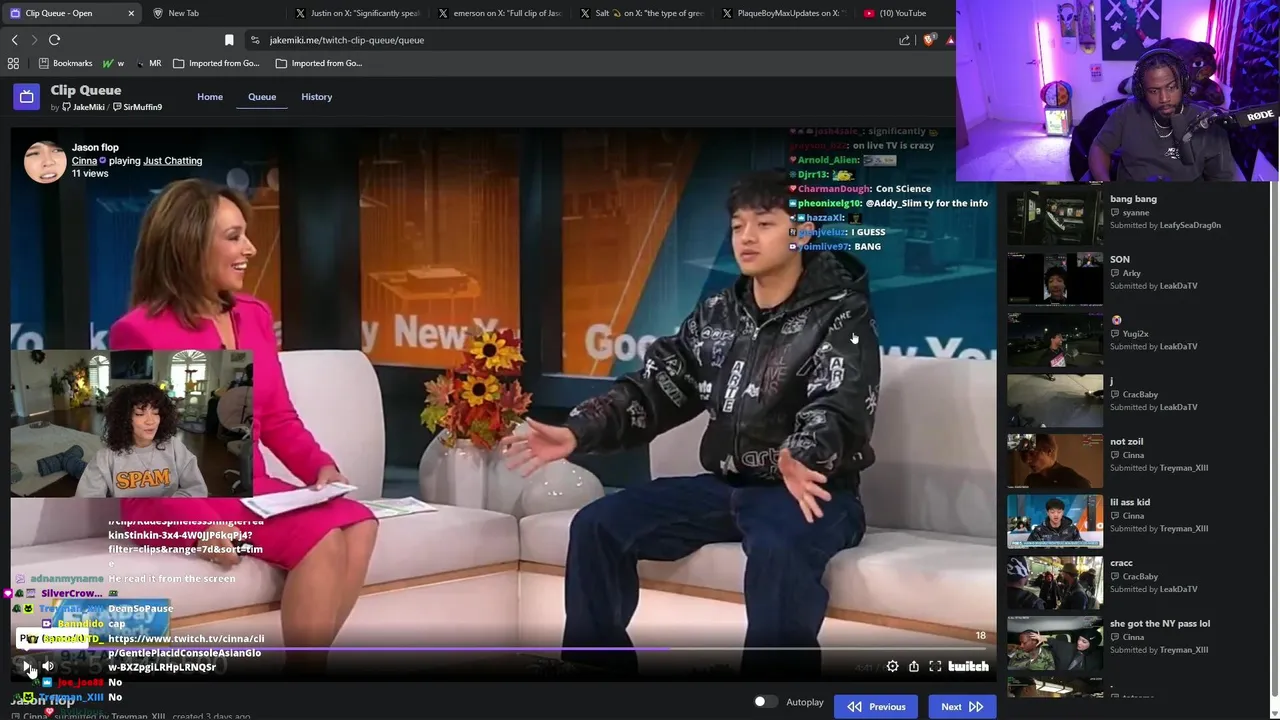Viewport: 1280px width, 720px height.
Task: Click 'Yugi2x' channel name in queue
Action: tap(1135, 334)
